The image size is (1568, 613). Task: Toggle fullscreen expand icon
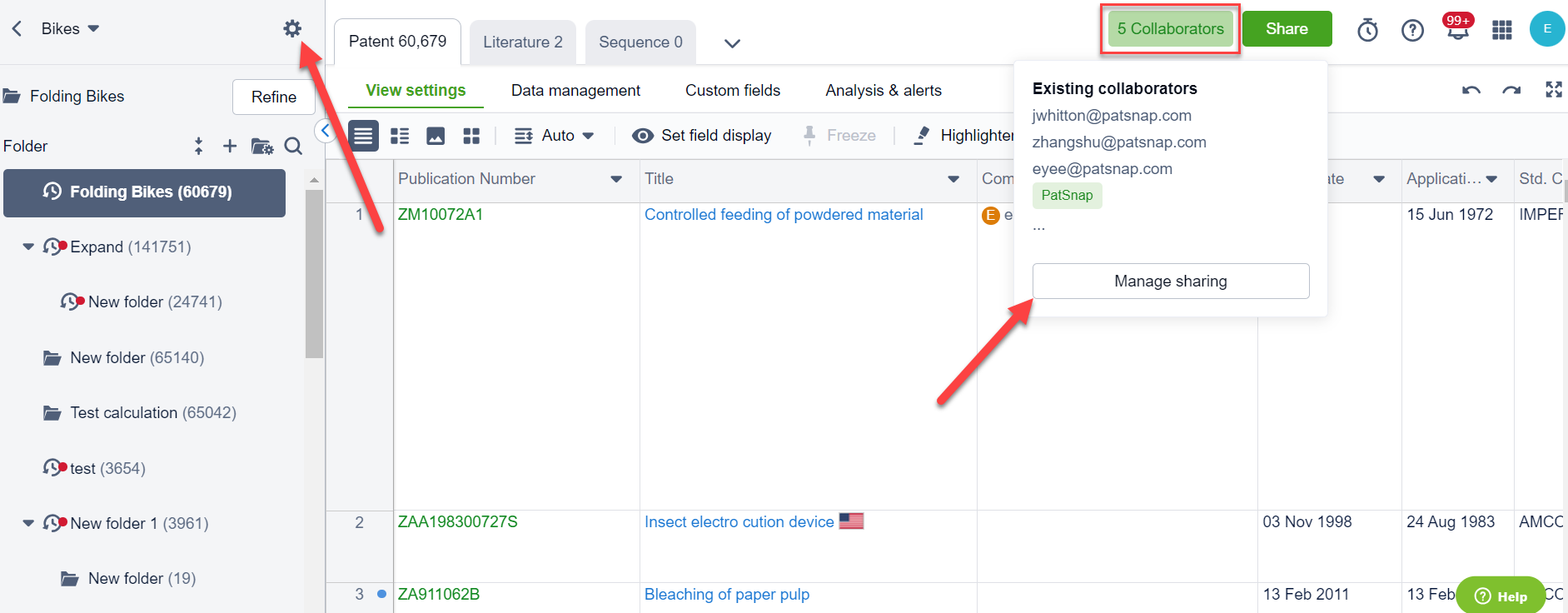(x=1553, y=90)
